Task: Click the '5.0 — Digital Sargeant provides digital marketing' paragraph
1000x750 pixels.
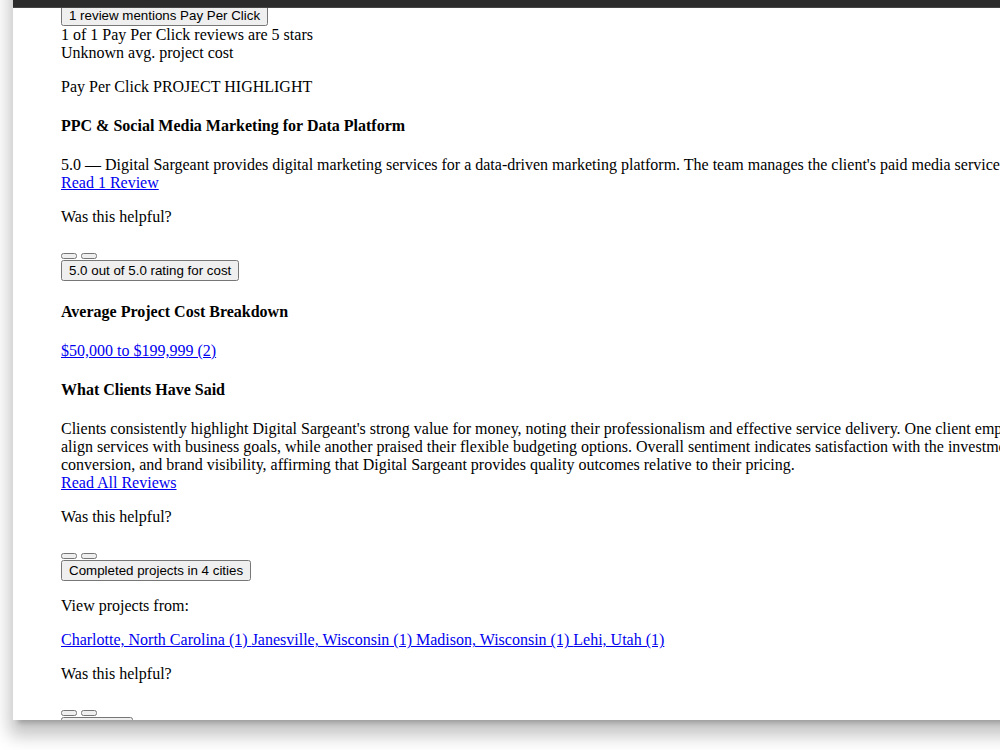Action: click(531, 165)
